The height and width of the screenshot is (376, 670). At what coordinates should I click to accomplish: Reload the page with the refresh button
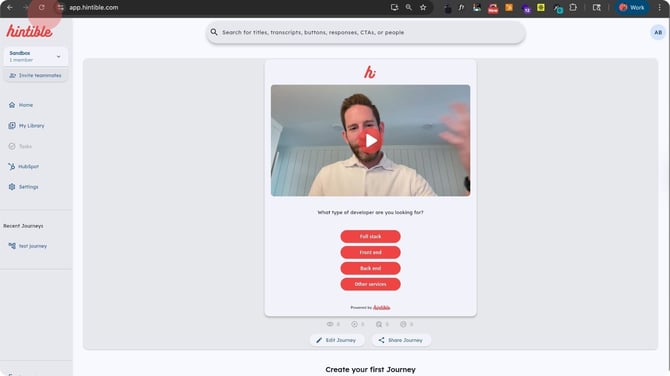click(41, 7)
